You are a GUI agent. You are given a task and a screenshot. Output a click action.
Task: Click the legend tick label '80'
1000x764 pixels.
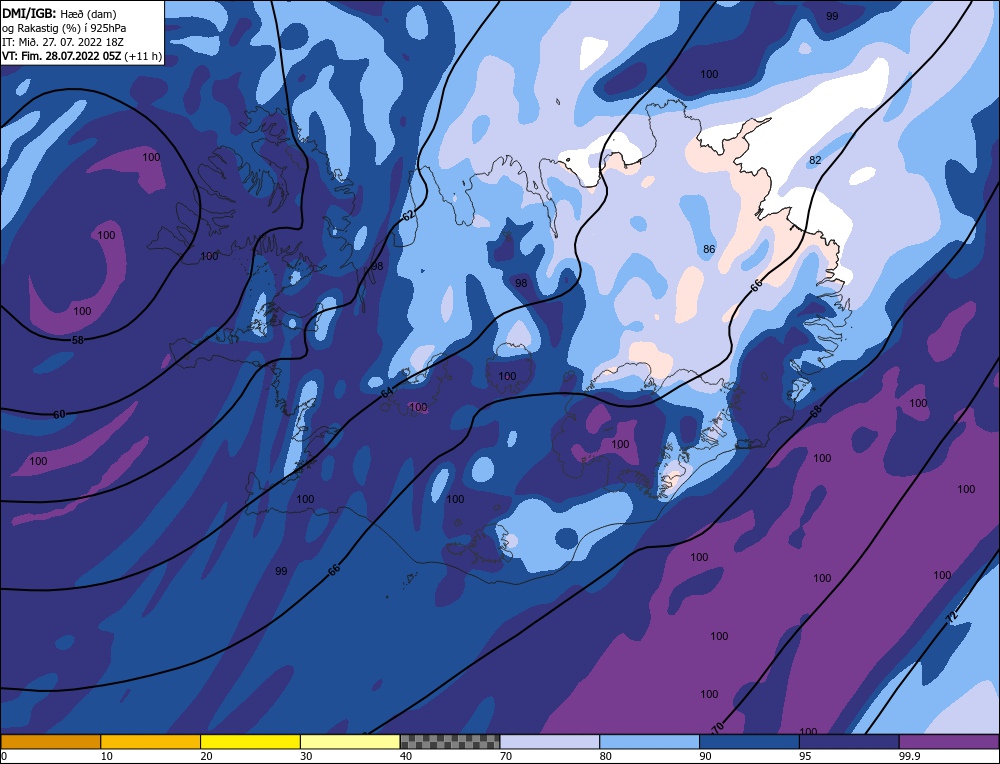point(606,756)
